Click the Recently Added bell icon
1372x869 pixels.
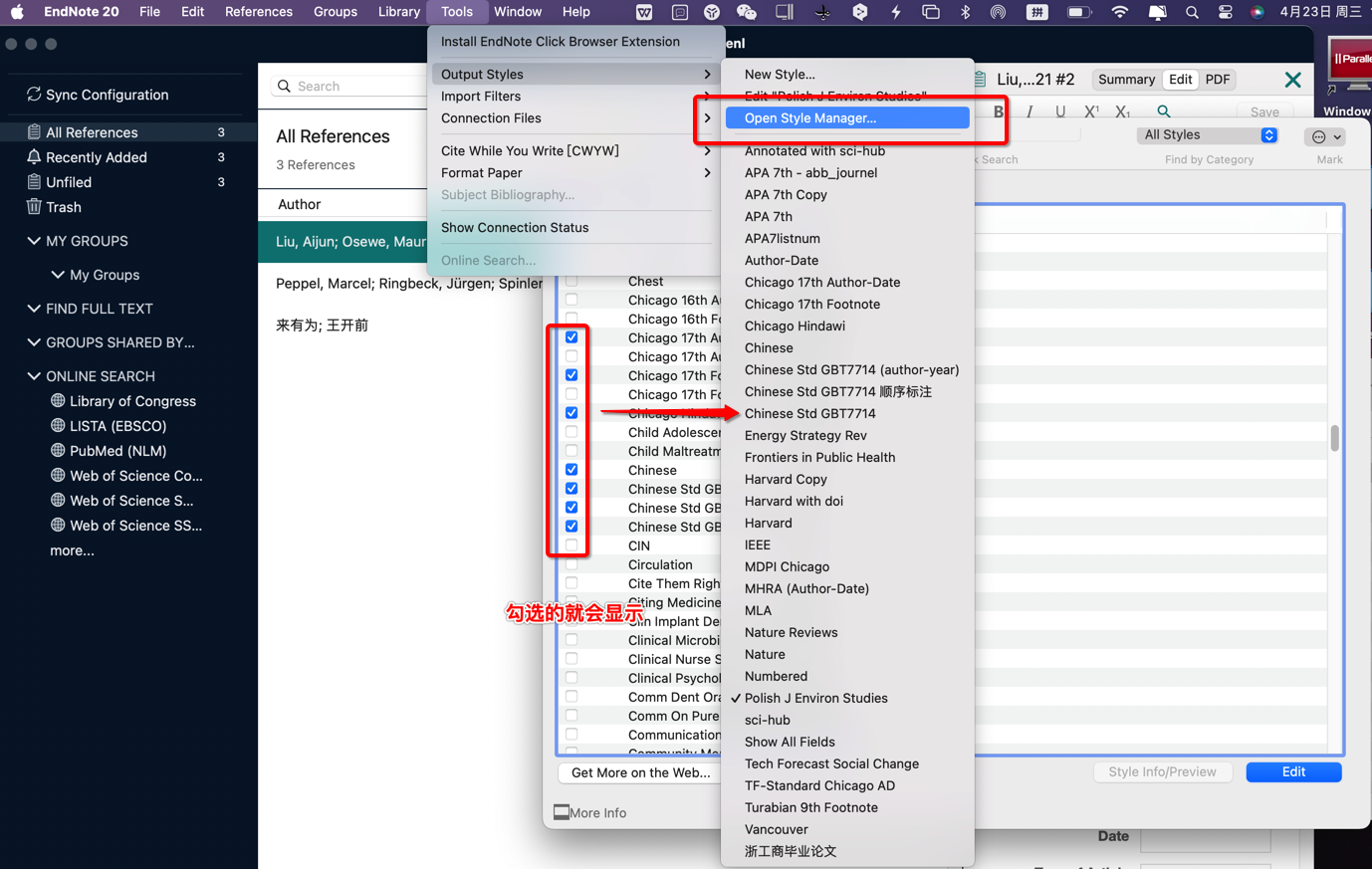coord(34,157)
